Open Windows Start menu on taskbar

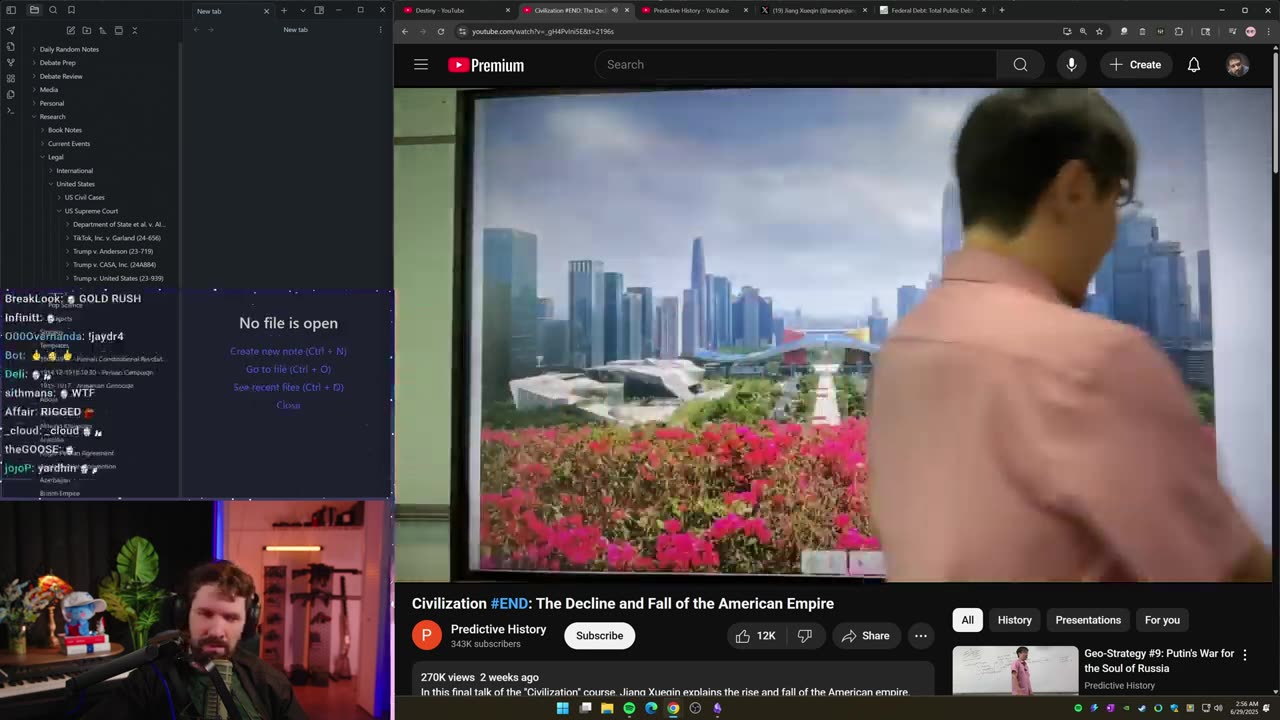[x=562, y=708]
